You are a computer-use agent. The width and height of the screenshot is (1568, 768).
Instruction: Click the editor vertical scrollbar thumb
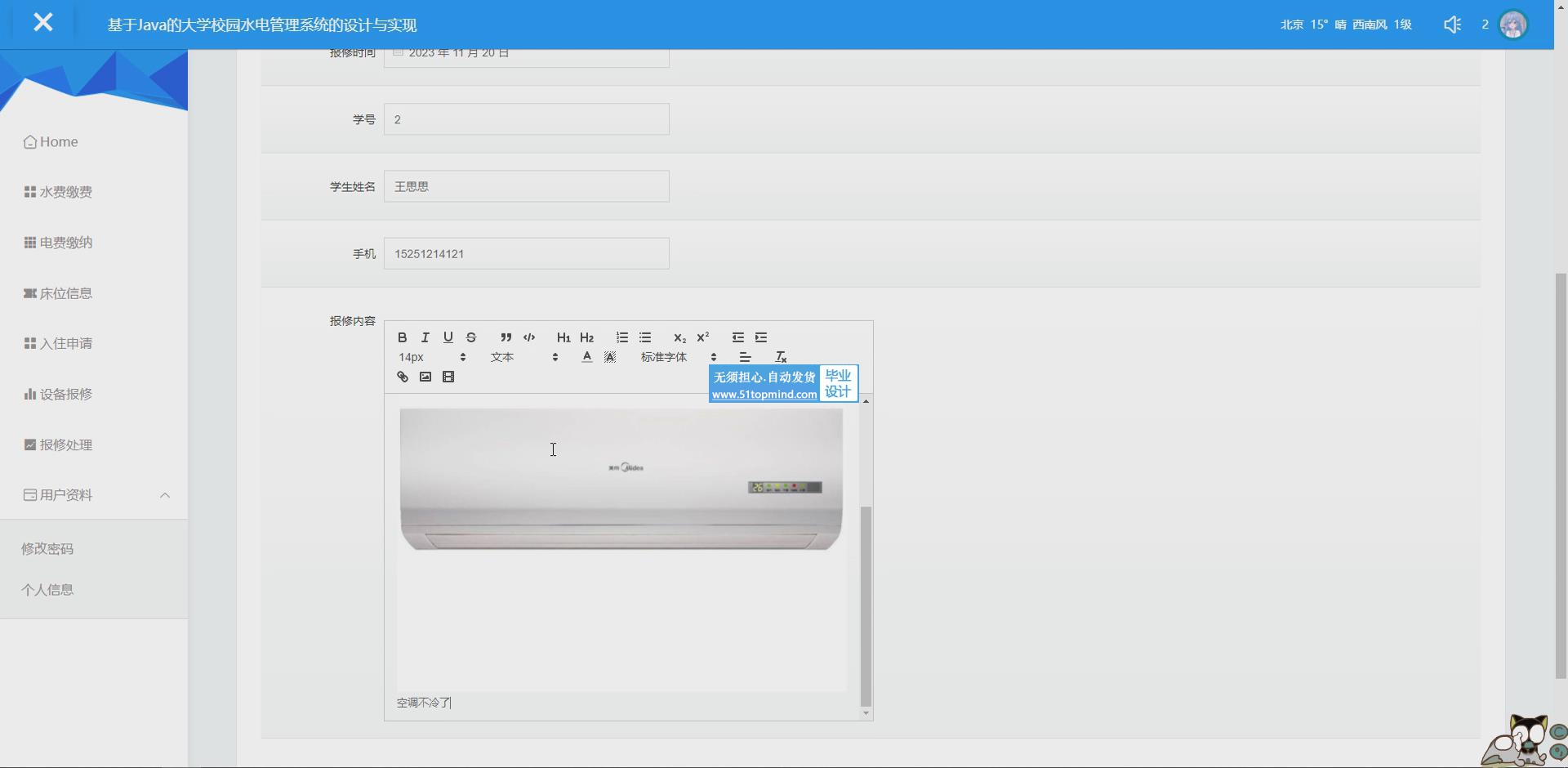(866, 605)
